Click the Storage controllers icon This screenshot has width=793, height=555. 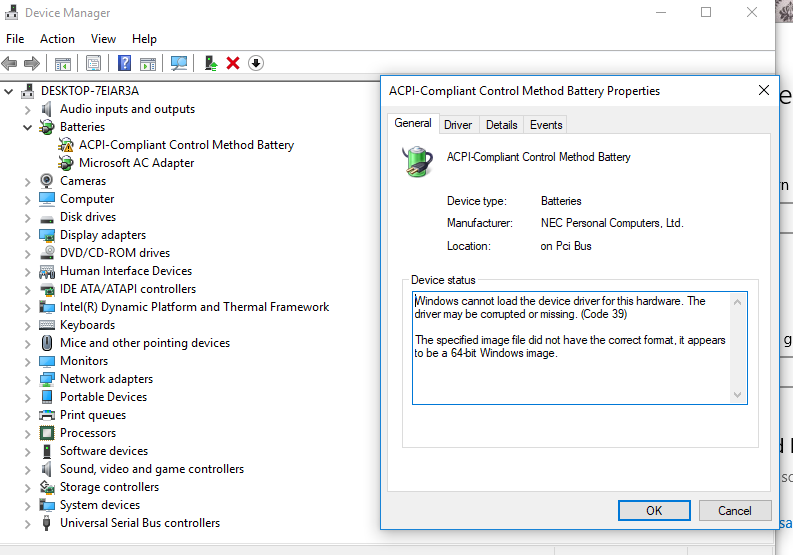47,487
